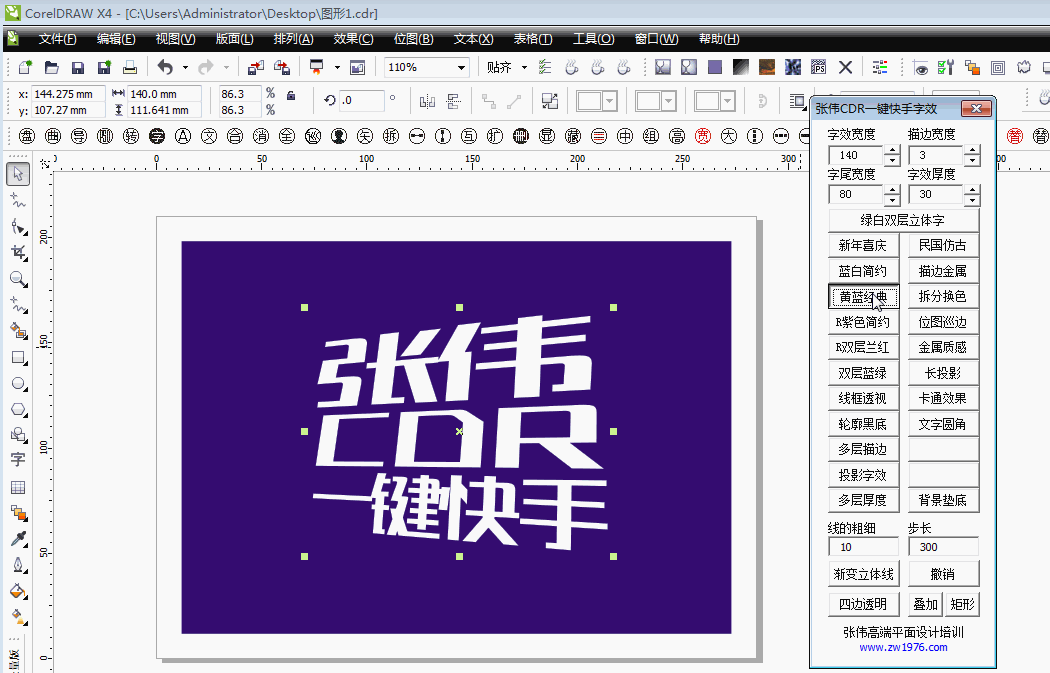
Task: Click the 黄蓝经典 button
Action: tap(863, 296)
